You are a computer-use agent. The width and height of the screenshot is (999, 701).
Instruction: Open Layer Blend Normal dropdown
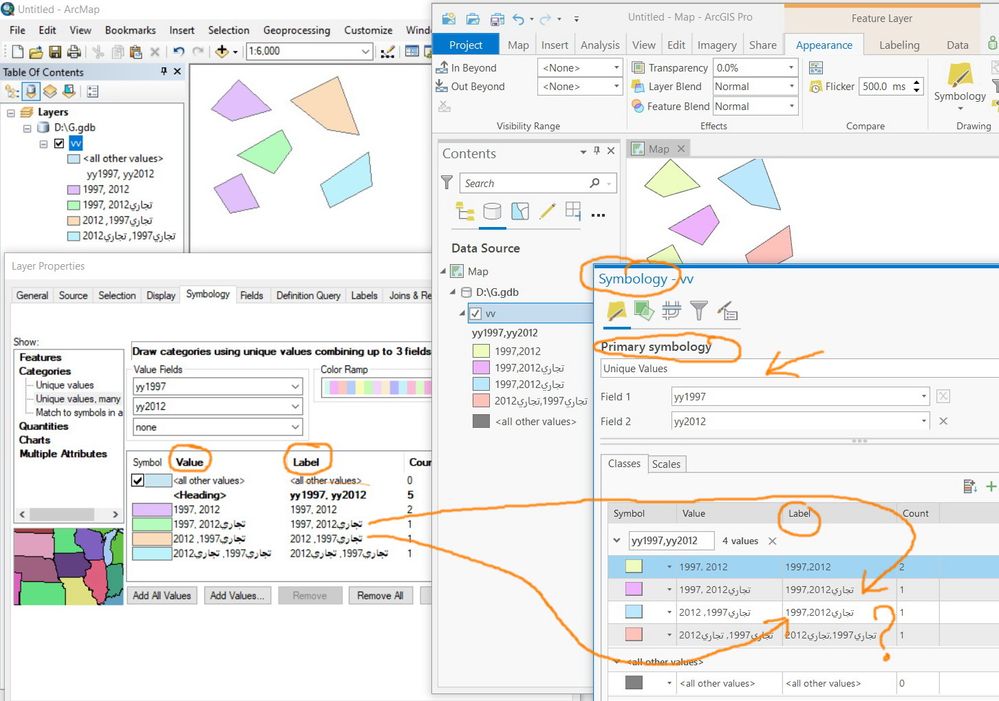[791, 86]
